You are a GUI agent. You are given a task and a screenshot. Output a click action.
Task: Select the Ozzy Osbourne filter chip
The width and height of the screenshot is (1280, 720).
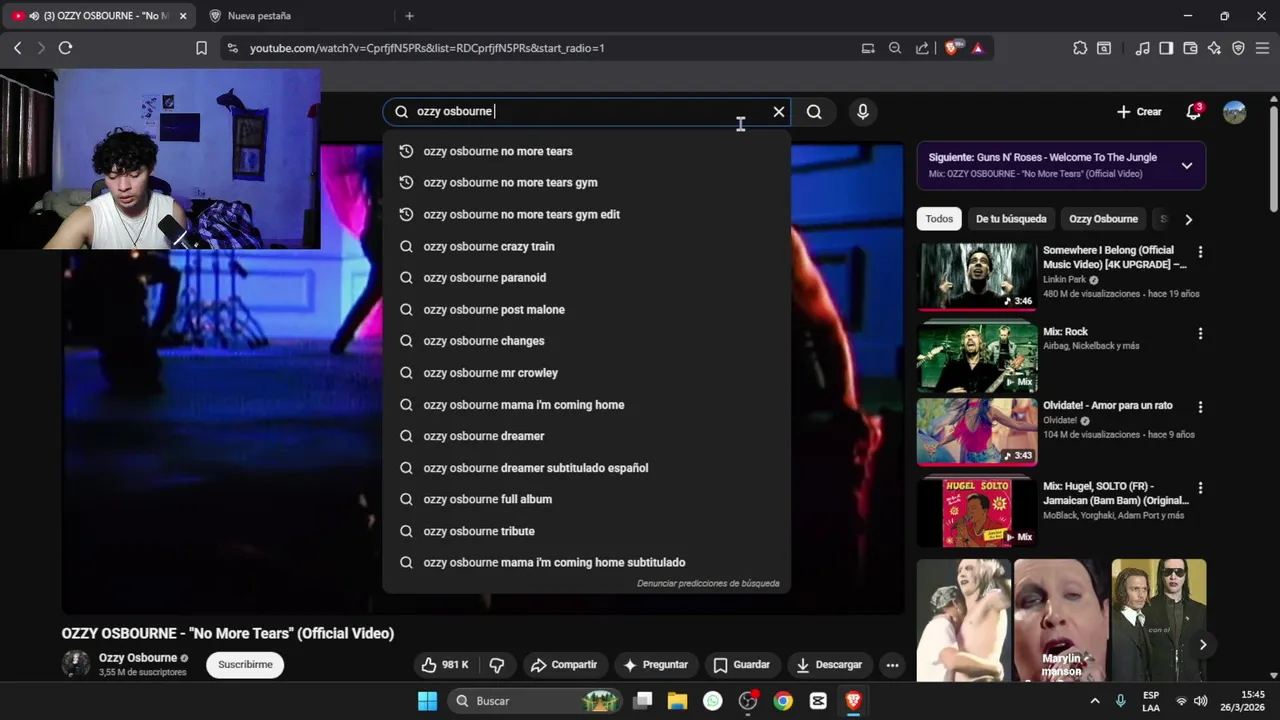point(1103,219)
